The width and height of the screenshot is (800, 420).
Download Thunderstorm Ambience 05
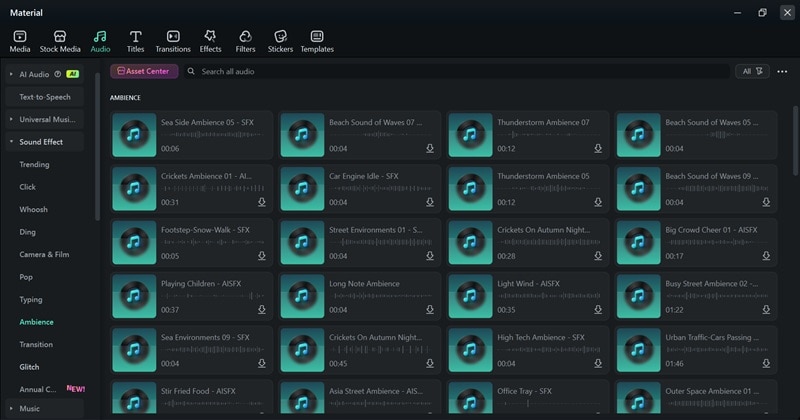click(598, 202)
